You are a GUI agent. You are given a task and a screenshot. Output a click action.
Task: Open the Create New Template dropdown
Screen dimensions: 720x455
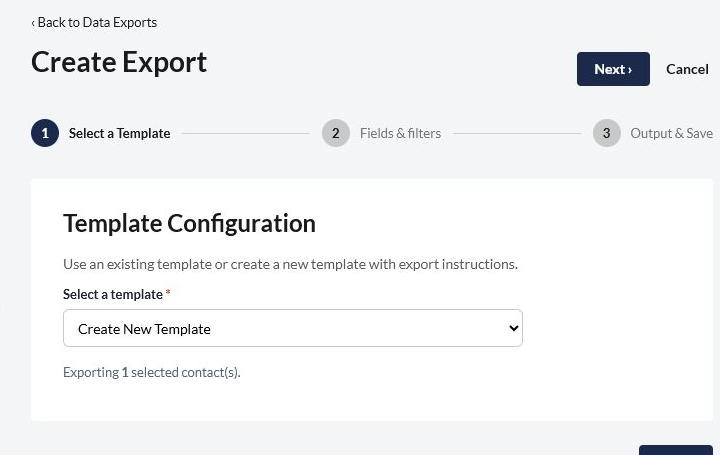pos(292,328)
